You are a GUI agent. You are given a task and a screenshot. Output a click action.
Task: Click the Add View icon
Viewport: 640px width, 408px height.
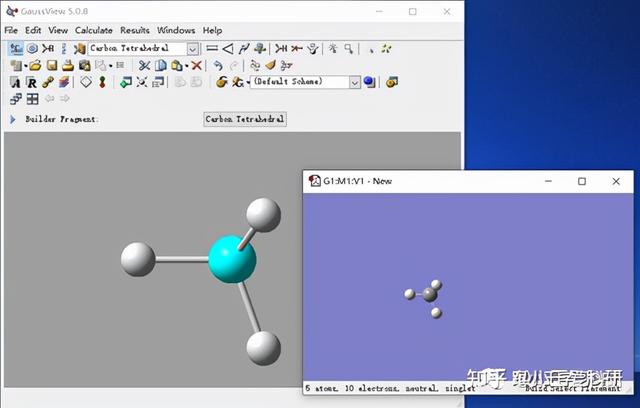coord(126,82)
